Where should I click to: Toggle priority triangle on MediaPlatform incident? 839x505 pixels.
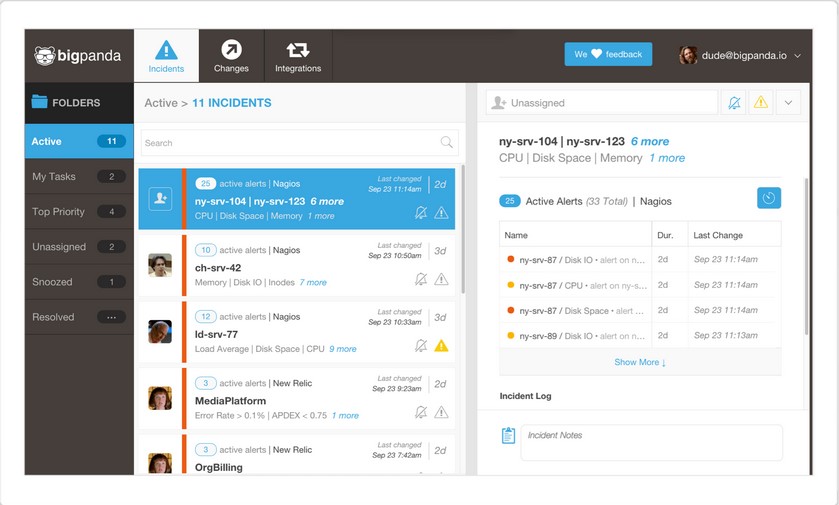point(441,412)
